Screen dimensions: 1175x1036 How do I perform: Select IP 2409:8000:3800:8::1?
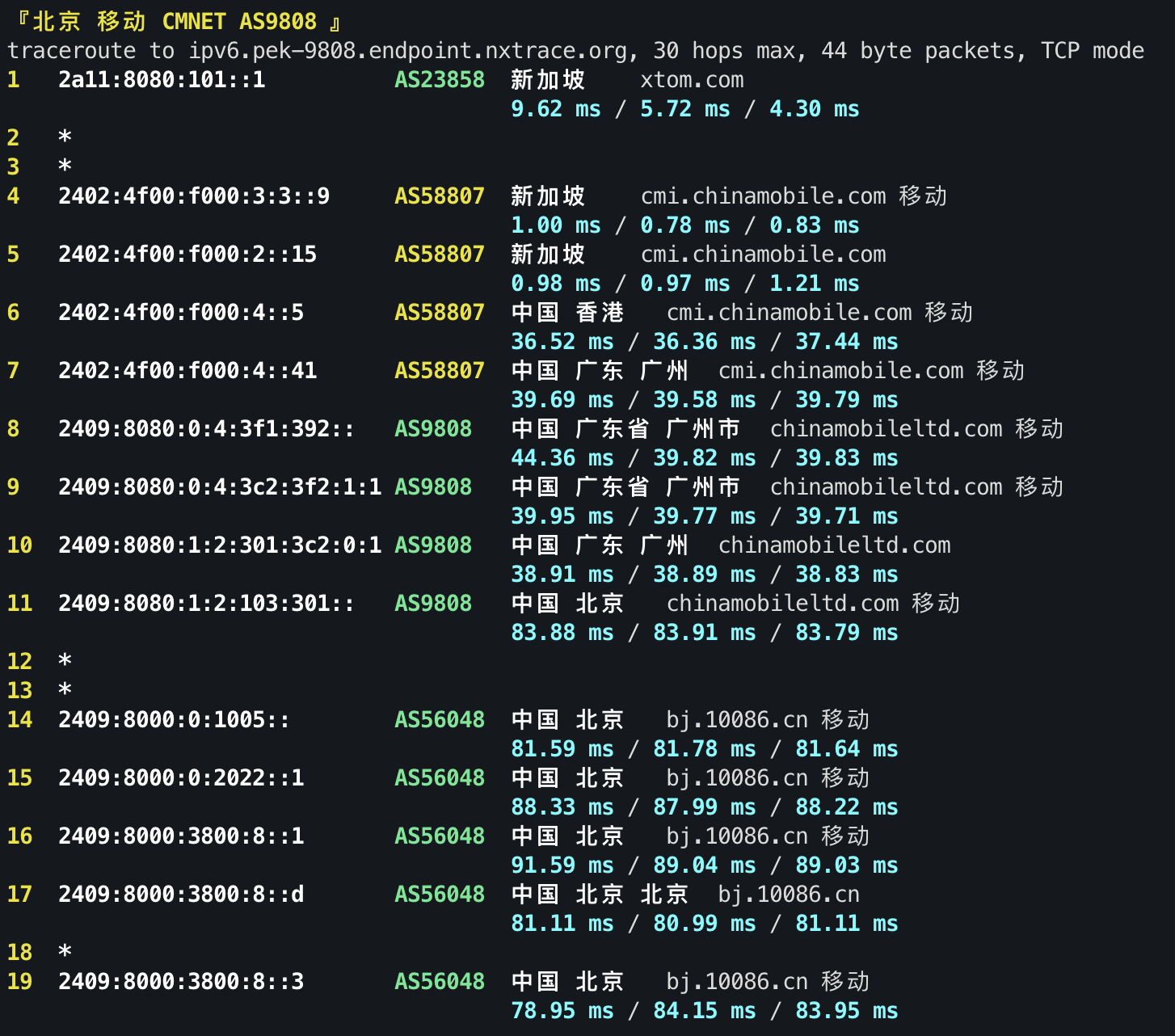(181, 836)
